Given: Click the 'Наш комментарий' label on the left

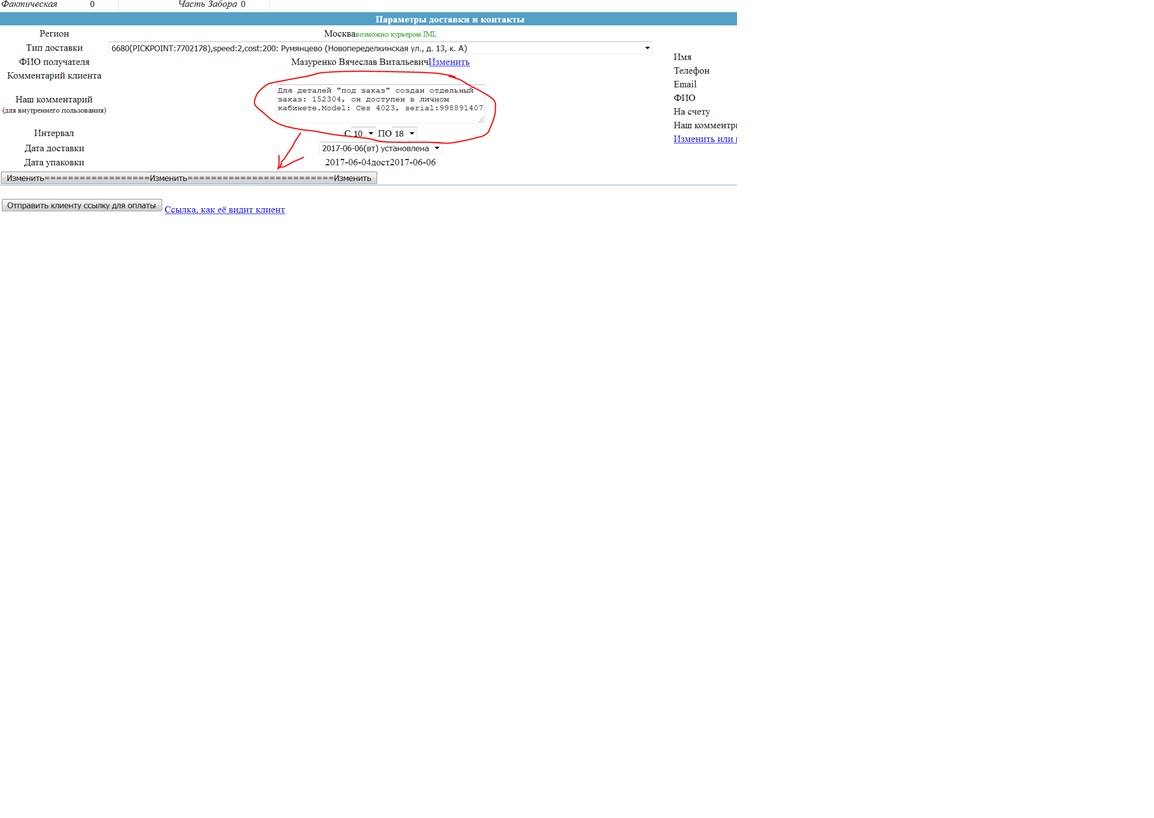Looking at the screenshot, I should click(x=54, y=99).
